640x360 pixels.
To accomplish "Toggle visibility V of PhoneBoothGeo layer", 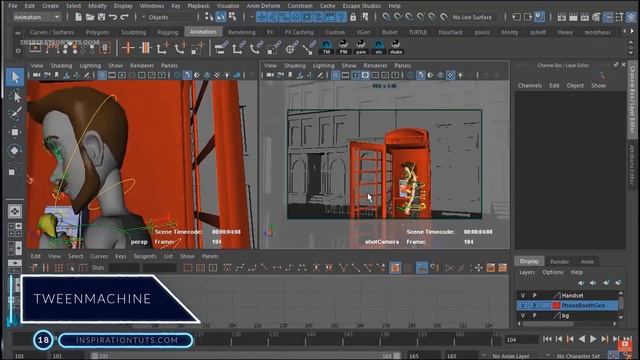I will (x=522, y=305).
